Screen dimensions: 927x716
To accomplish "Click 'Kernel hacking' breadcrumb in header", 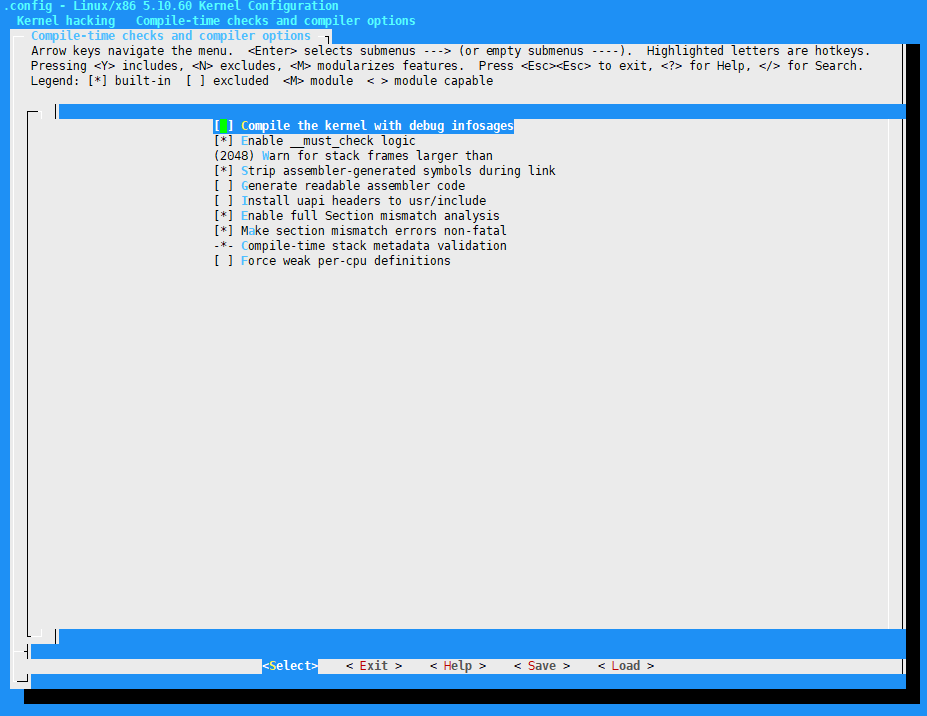I will point(66,21).
